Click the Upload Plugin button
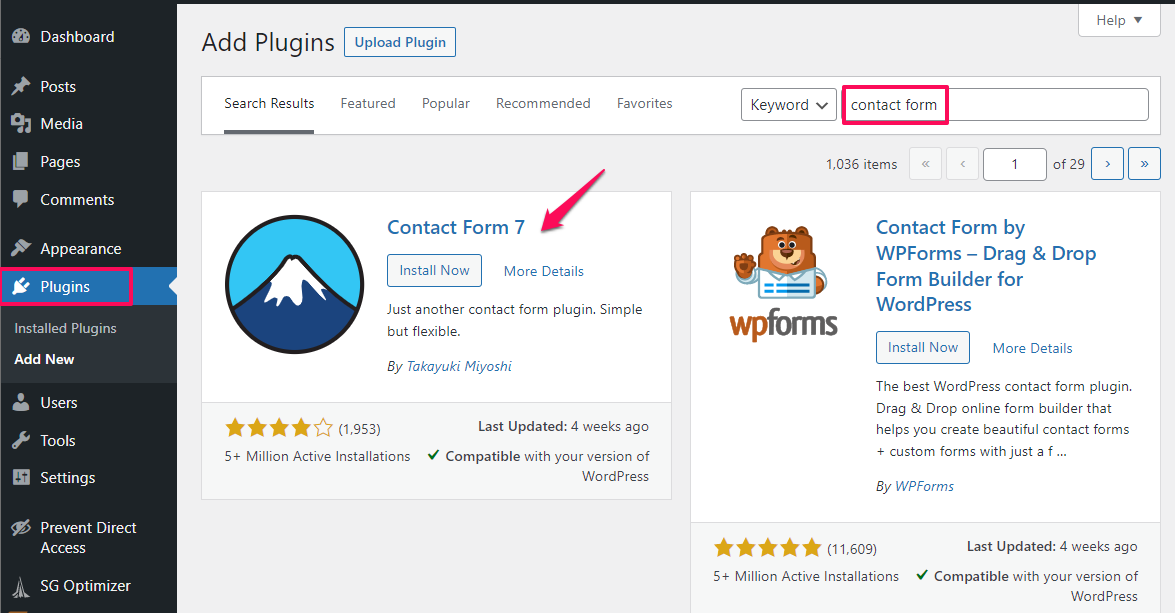This screenshot has width=1175, height=613. (x=400, y=42)
